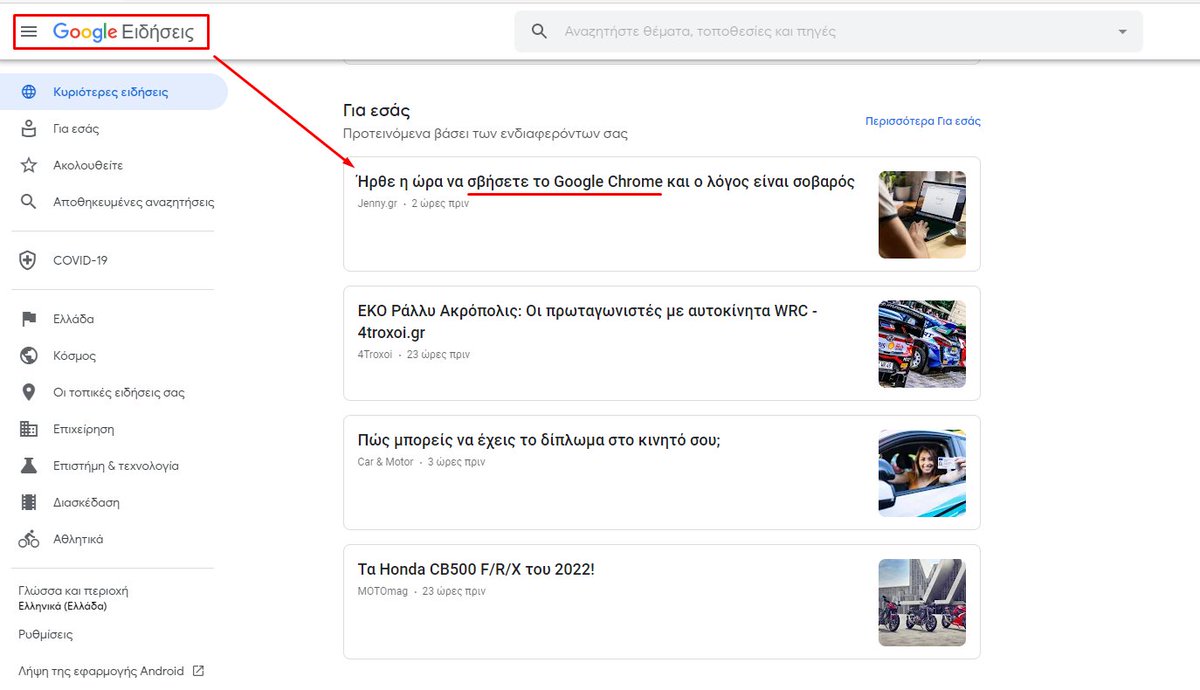This screenshot has width=1200, height=690.
Task: Click external link icon next to Android app
Action: [x=198, y=671]
